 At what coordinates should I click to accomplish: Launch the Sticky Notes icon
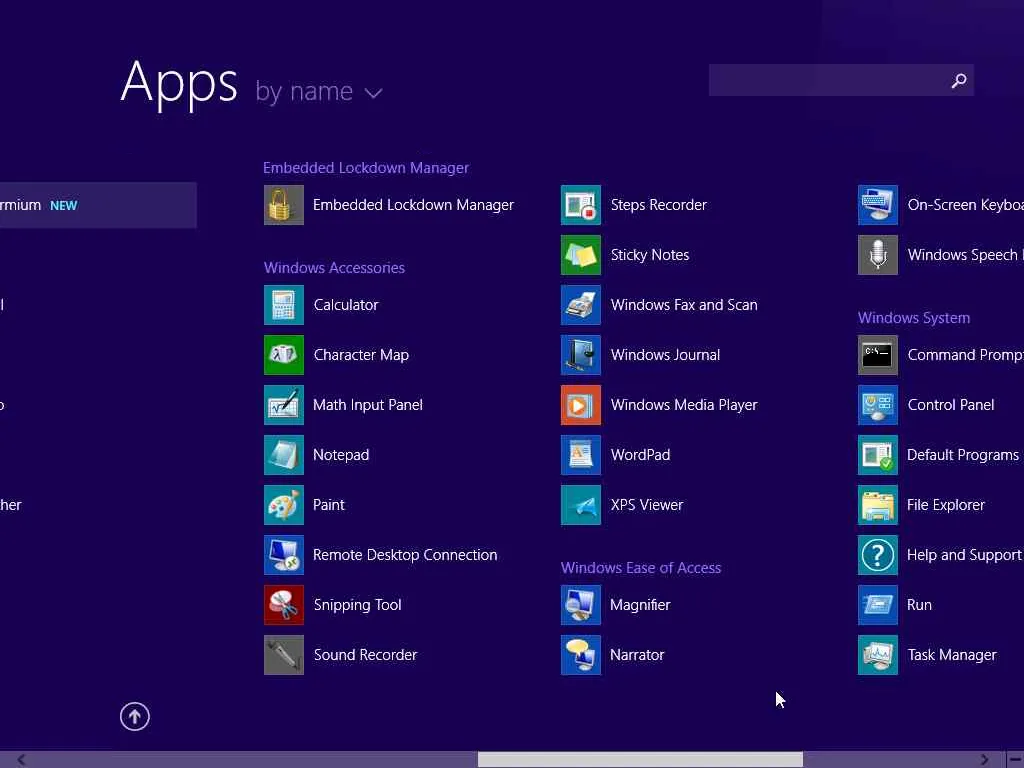pyautogui.click(x=581, y=255)
